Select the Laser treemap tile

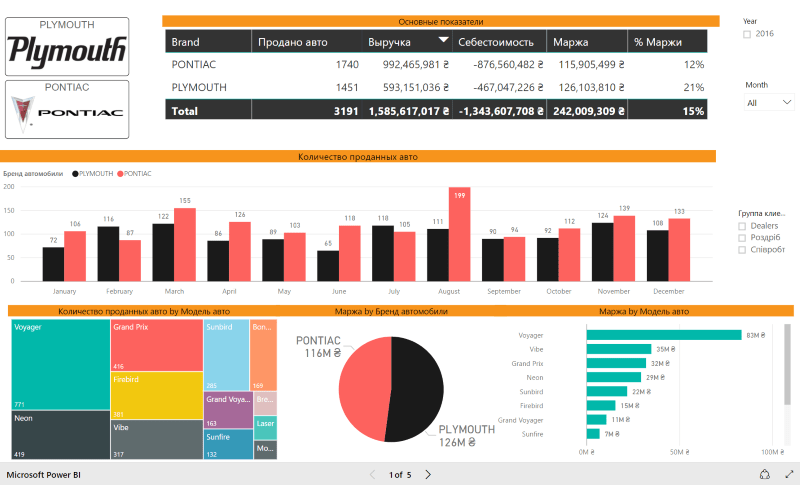point(265,428)
